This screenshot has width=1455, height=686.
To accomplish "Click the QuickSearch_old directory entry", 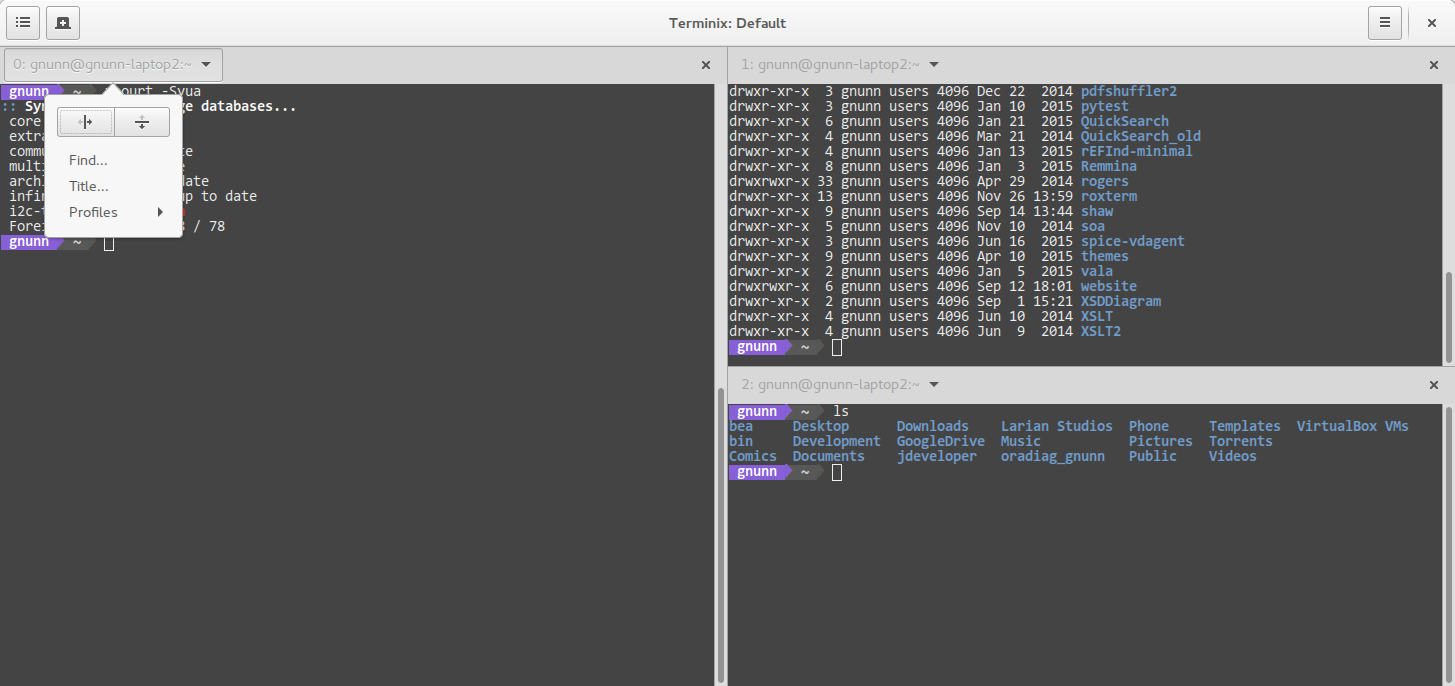I will (x=1141, y=136).
